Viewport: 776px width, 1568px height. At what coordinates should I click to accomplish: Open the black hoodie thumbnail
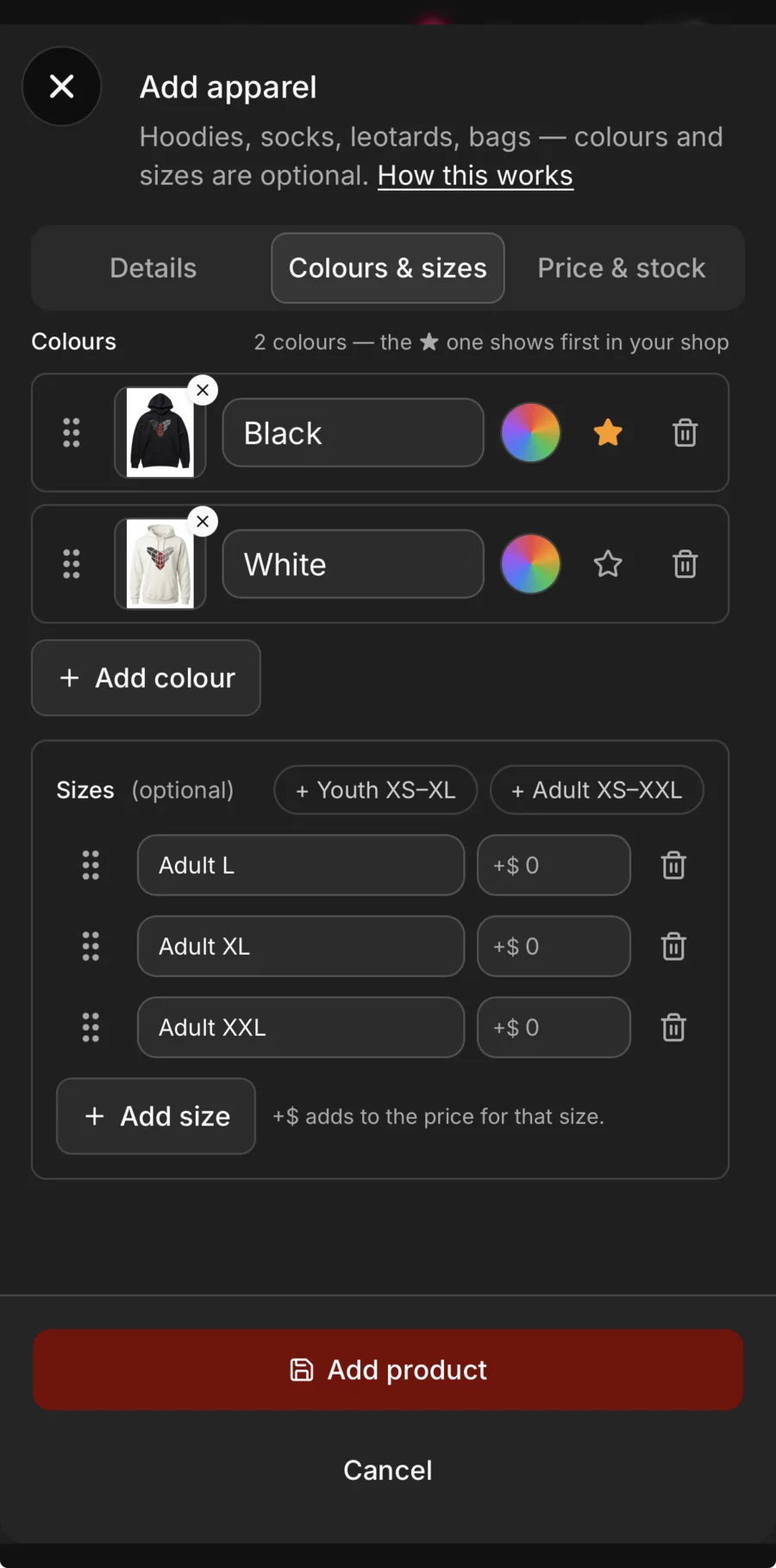coord(160,433)
